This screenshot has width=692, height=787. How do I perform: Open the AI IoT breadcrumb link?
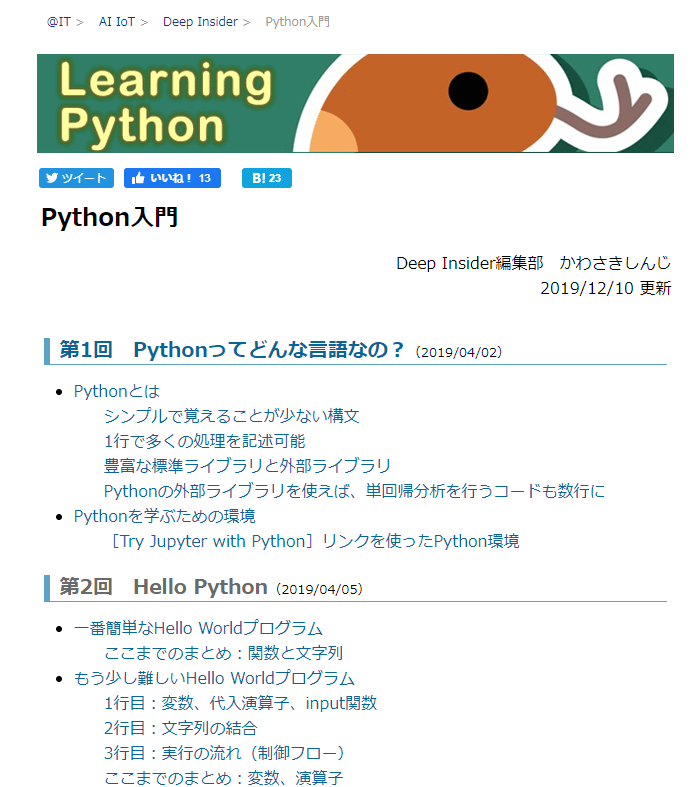(117, 21)
